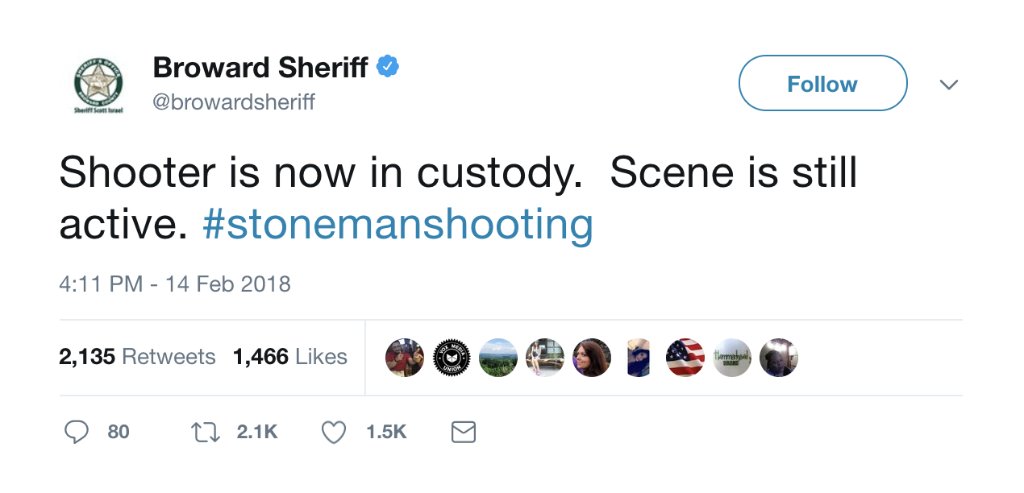Follow the Broward Sheriff account
1024x493 pixels.
[822, 84]
